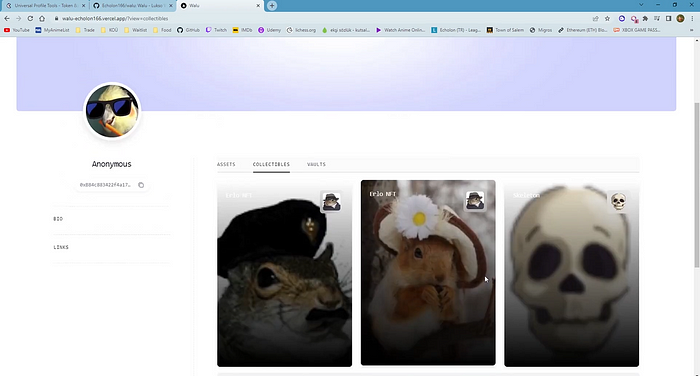700x376 pixels.
Task: Open the IMDb bookmark
Action: click(x=242, y=30)
